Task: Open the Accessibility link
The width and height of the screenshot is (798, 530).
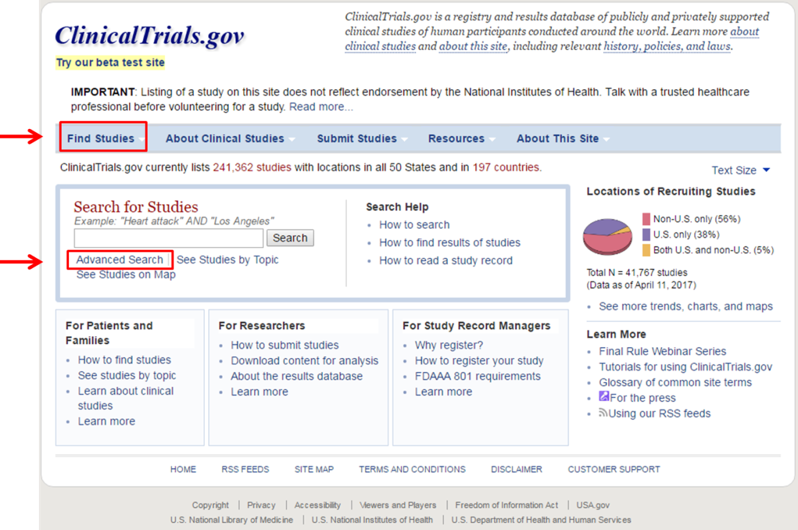Action: click(317, 505)
